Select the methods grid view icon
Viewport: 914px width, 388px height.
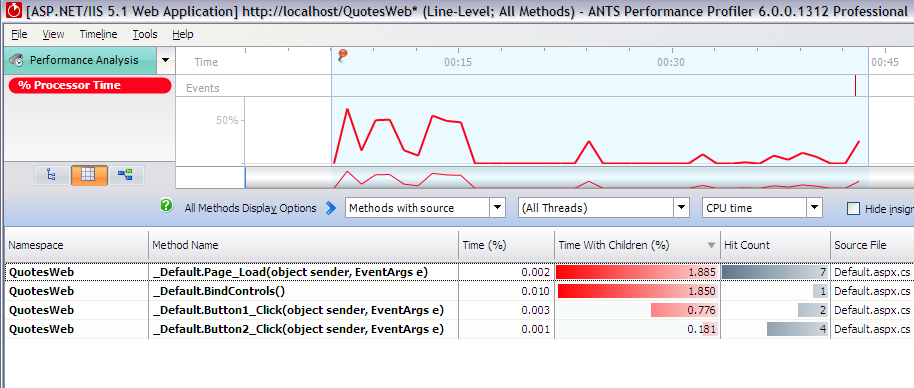89,175
